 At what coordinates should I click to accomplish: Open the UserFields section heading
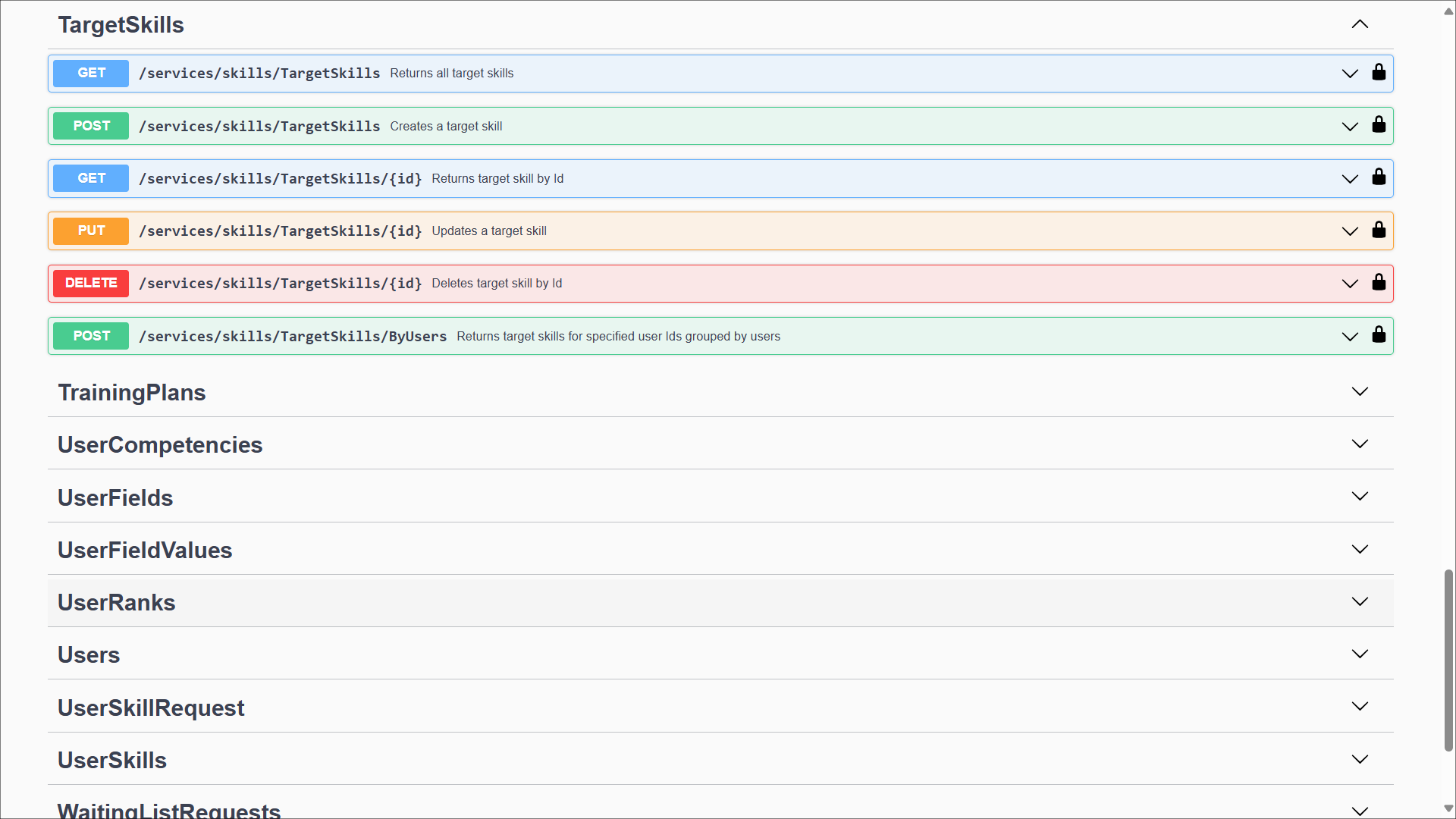tap(115, 497)
